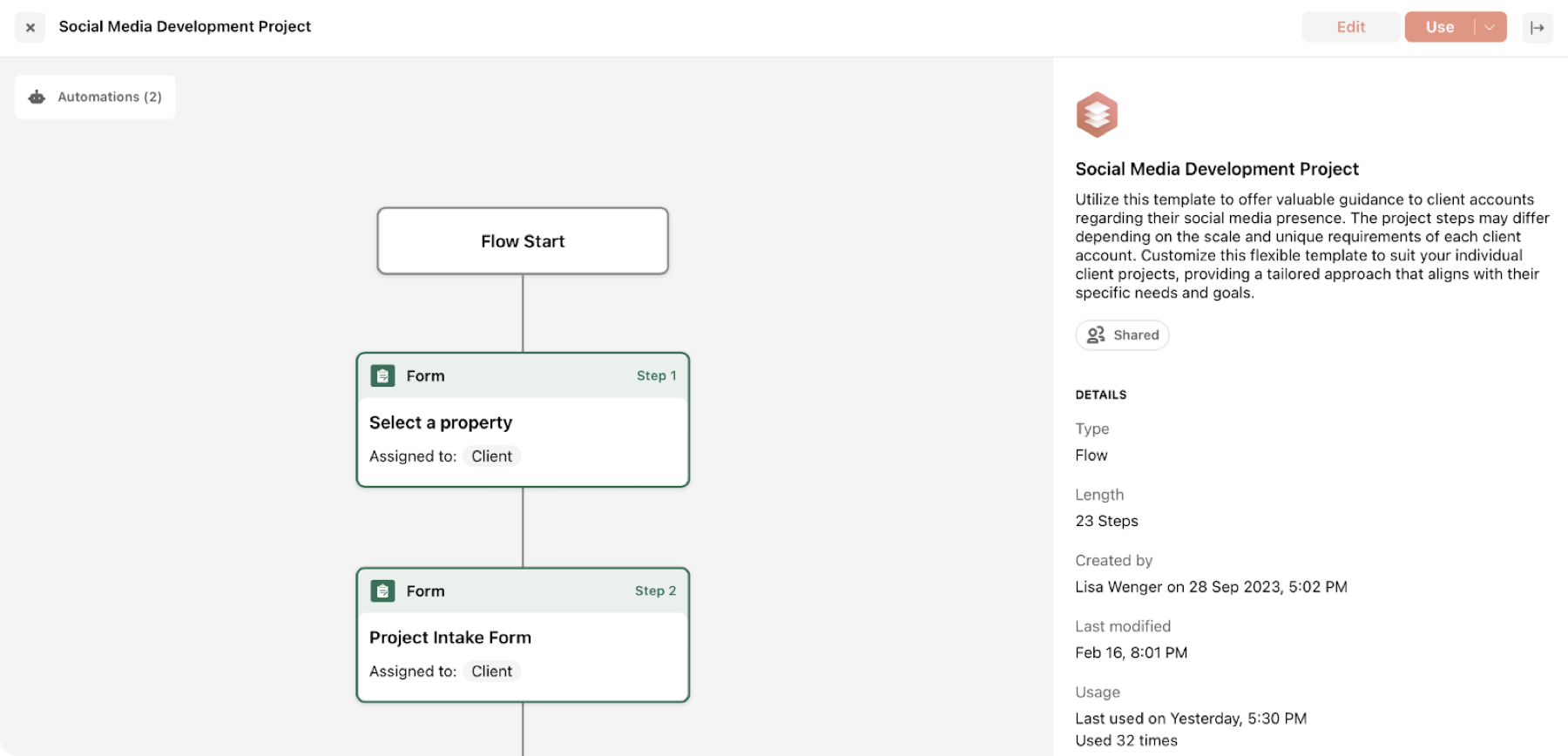Viewport: 1568px width, 756px height.
Task: Click the Shared badge
Action: pos(1122,334)
